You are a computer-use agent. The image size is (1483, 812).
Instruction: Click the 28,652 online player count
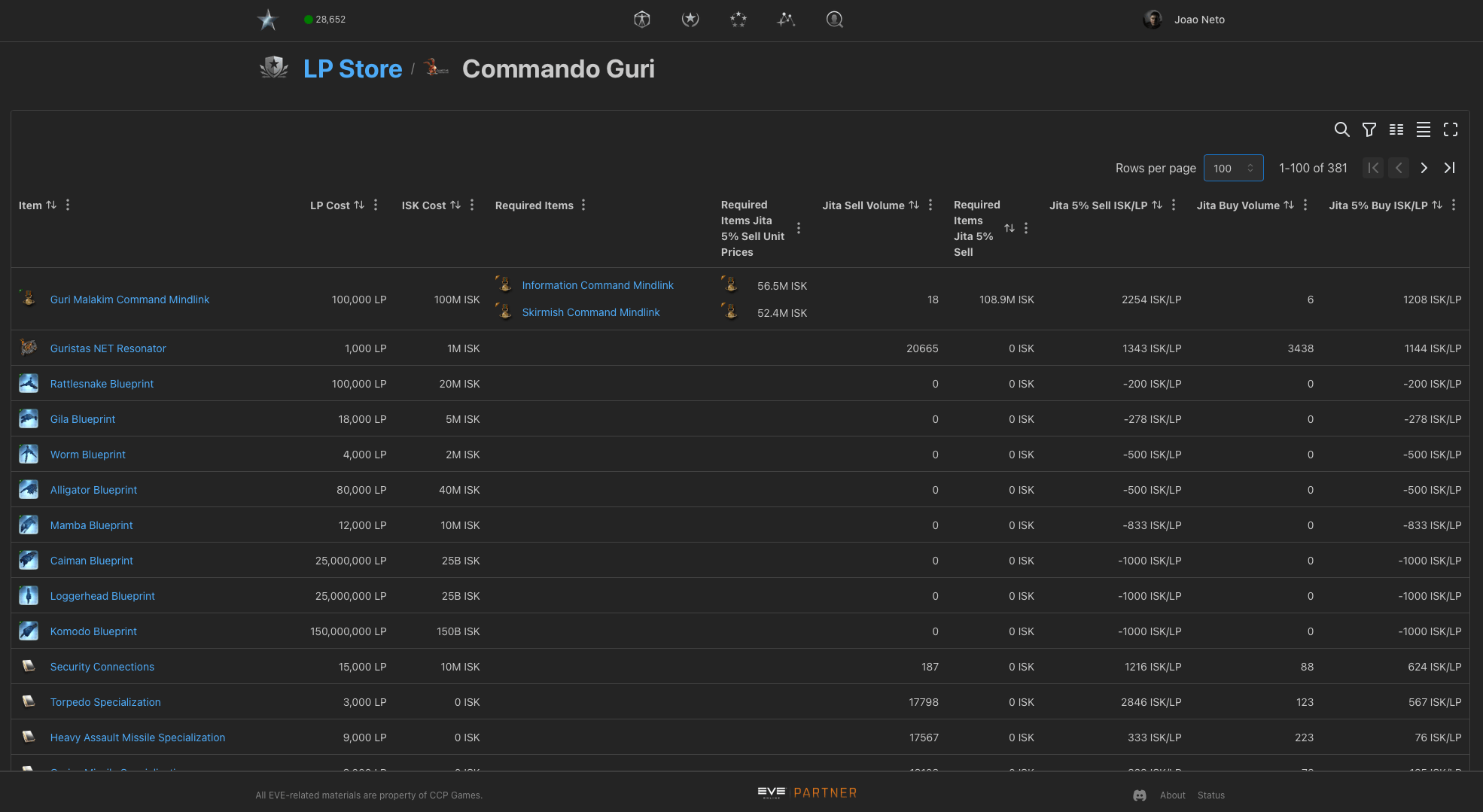(x=325, y=20)
